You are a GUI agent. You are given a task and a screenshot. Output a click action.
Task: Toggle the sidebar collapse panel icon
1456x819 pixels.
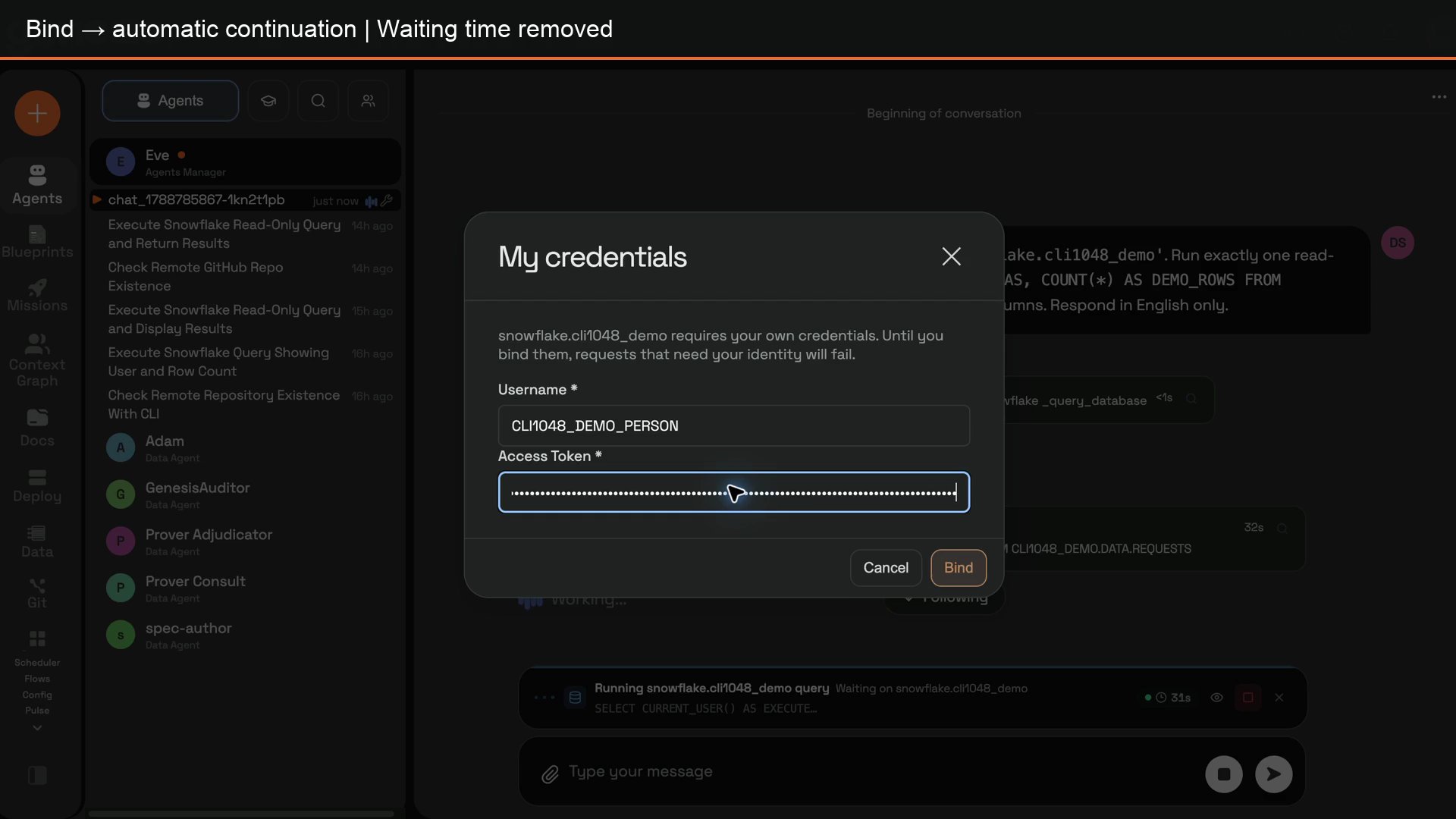click(x=37, y=775)
